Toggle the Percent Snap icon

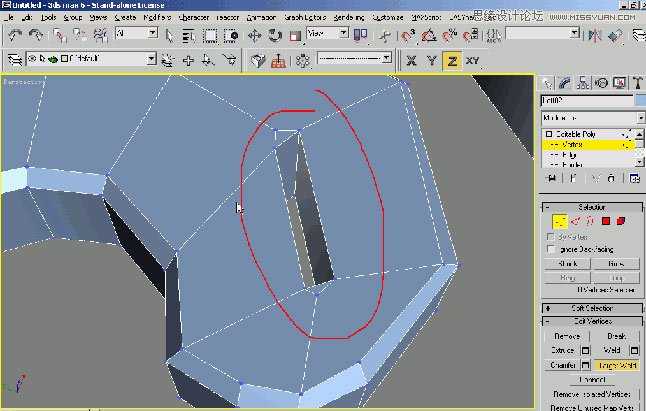449,36
